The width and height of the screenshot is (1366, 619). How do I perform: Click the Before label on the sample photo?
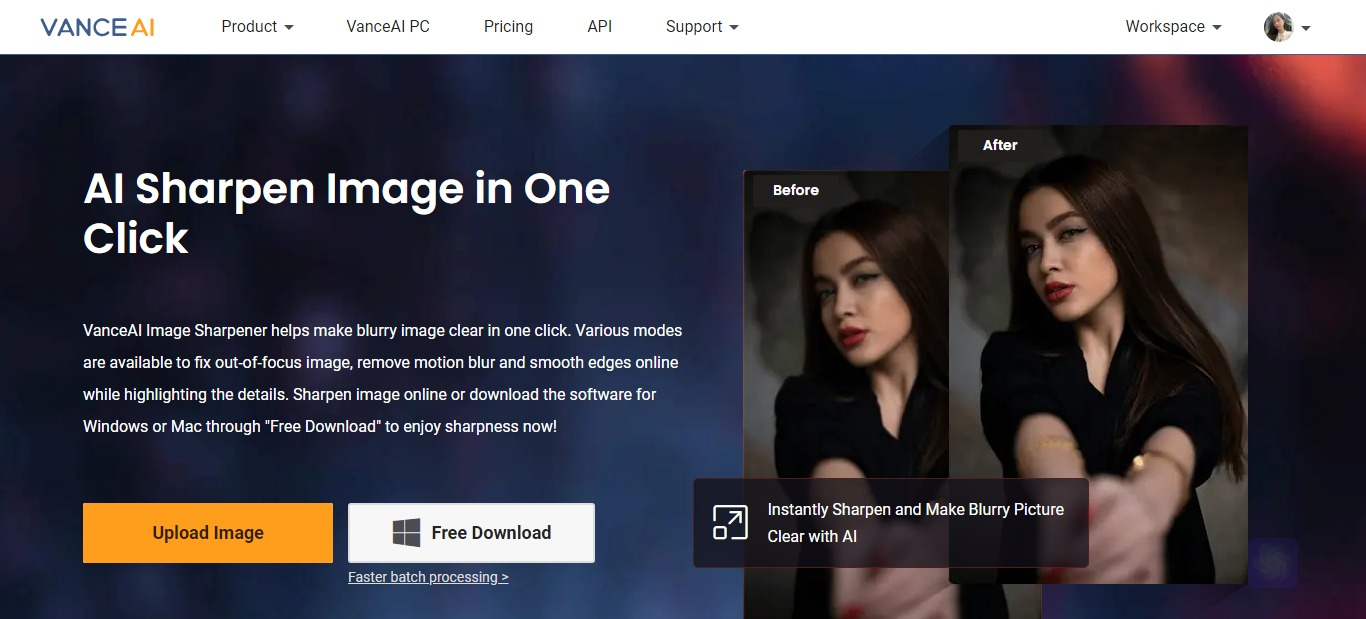pyautogui.click(x=796, y=190)
